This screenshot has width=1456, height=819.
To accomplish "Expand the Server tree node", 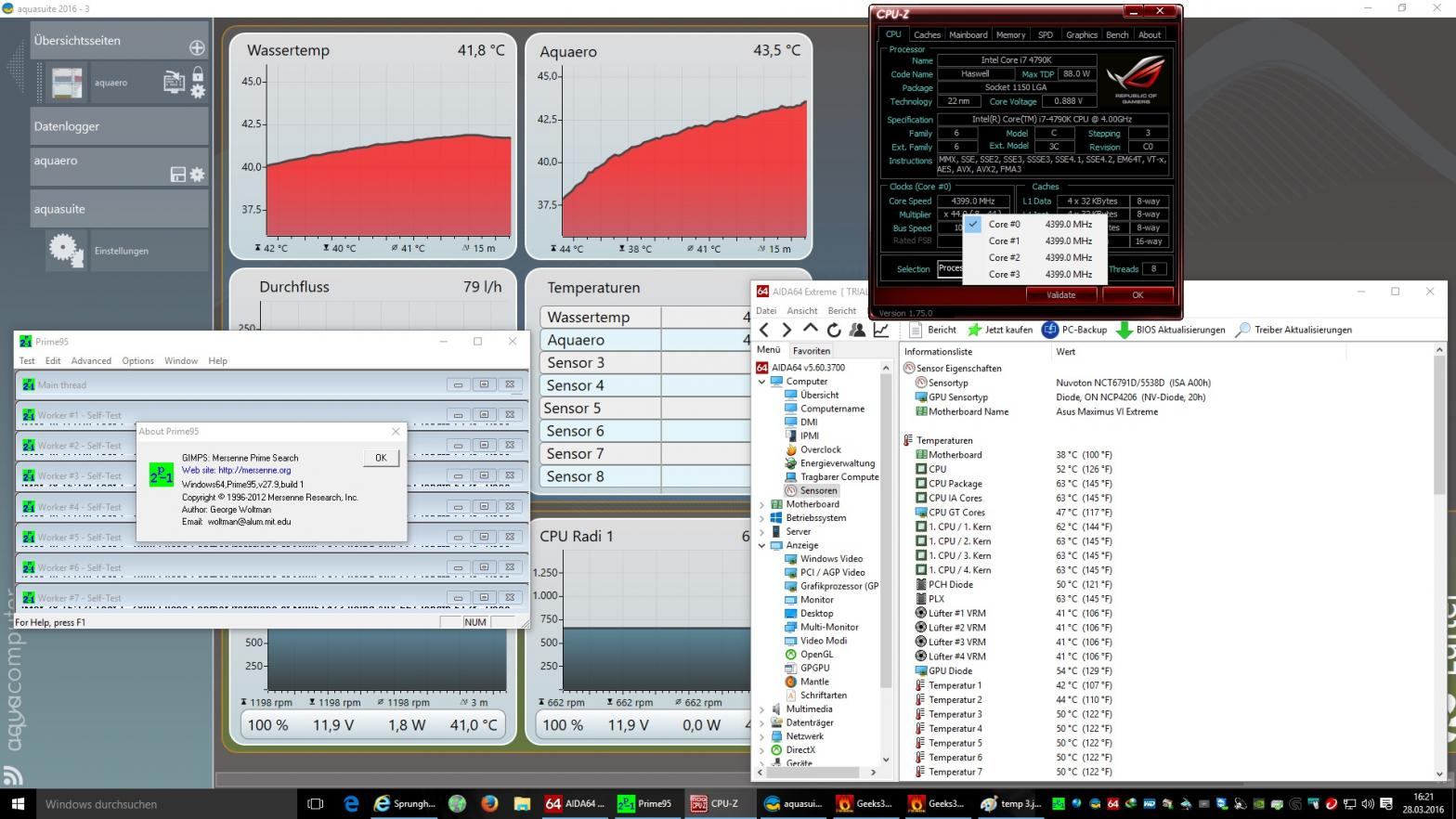I will click(x=762, y=532).
